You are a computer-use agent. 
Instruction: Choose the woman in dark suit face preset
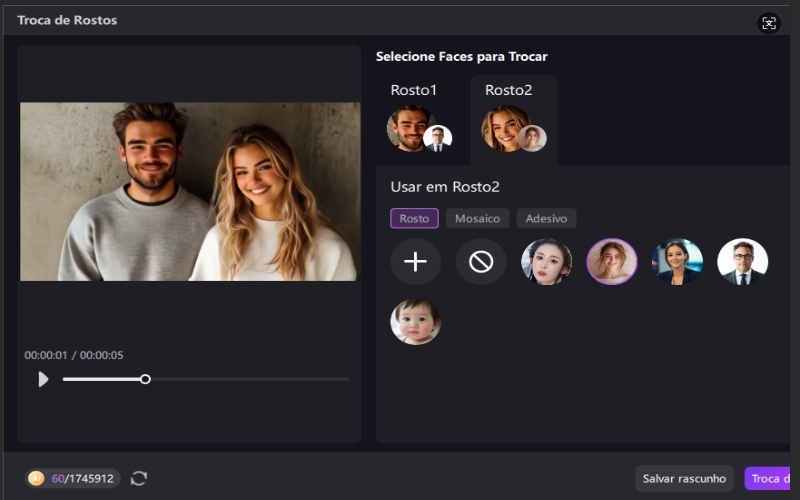point(677,262)
